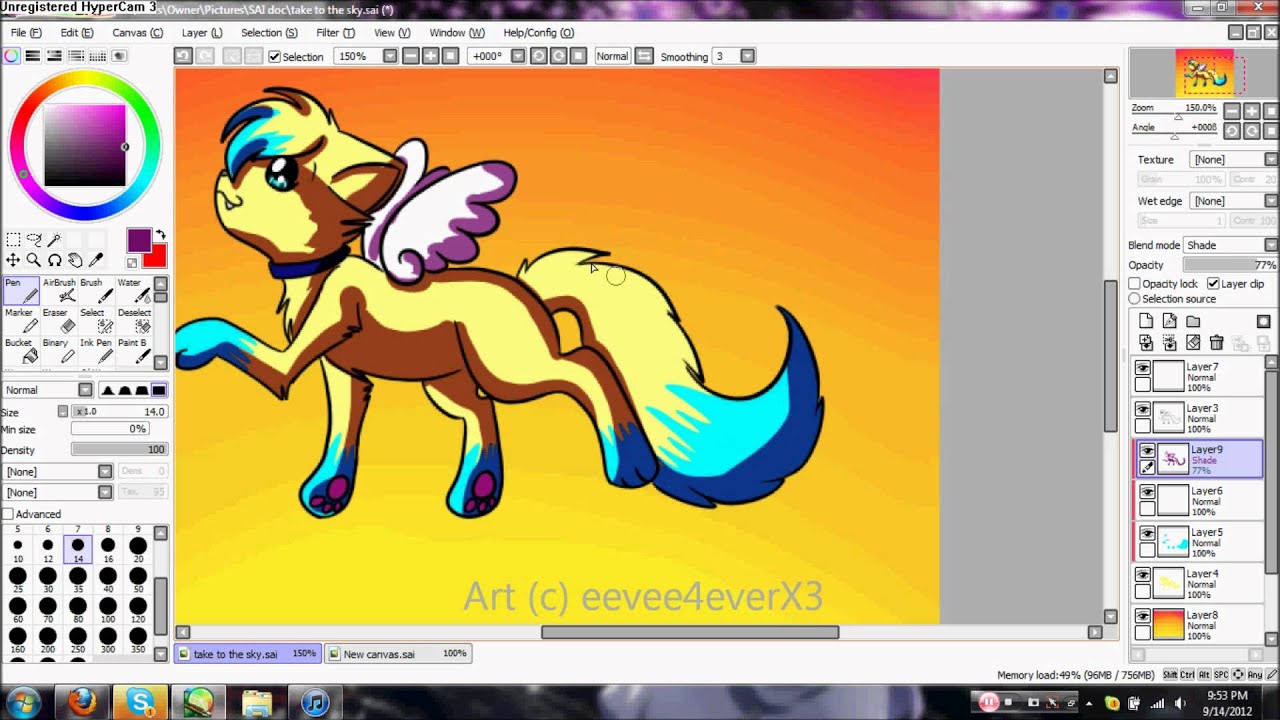Swap foreground and background colors
This screenshot has width=1280, height=720.
point(160,235)
